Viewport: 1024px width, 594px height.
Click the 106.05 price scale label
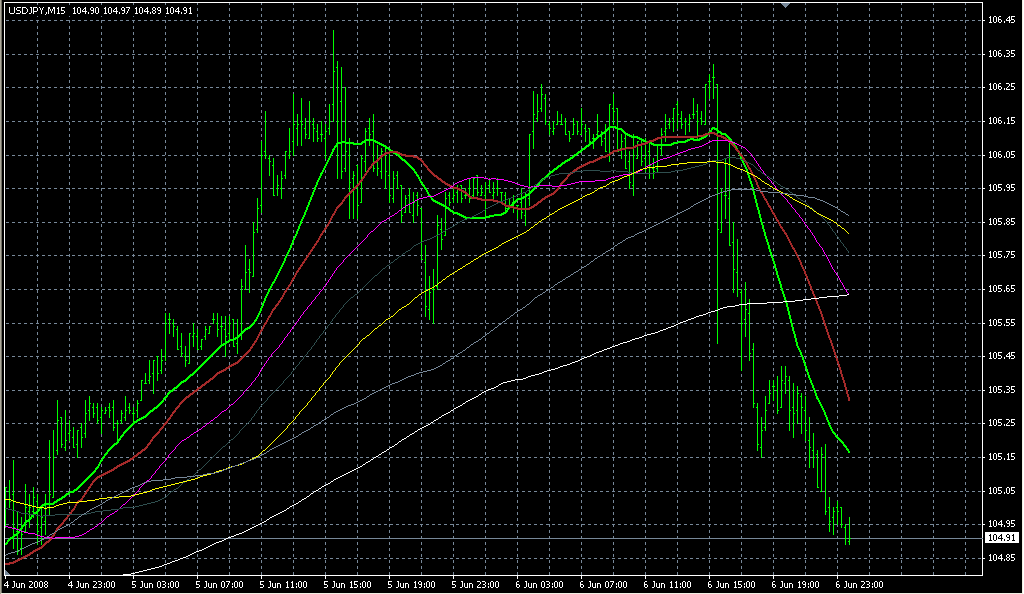click(x=1000, y=155)
